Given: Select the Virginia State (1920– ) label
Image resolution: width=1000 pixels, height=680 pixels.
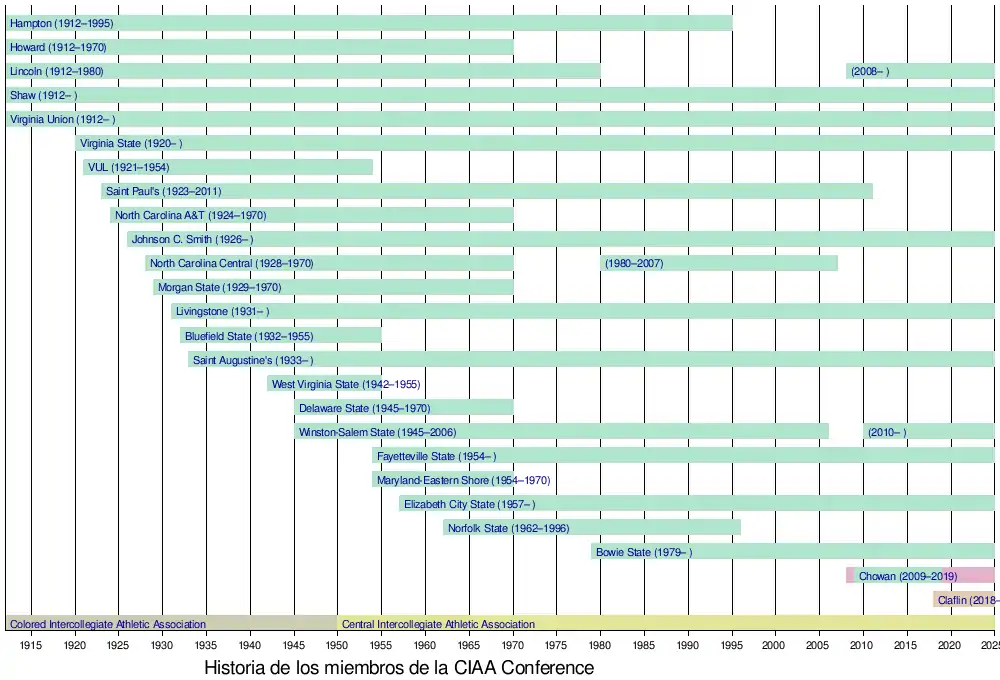Looking at the screenshot, I should [x=131, y=143].
